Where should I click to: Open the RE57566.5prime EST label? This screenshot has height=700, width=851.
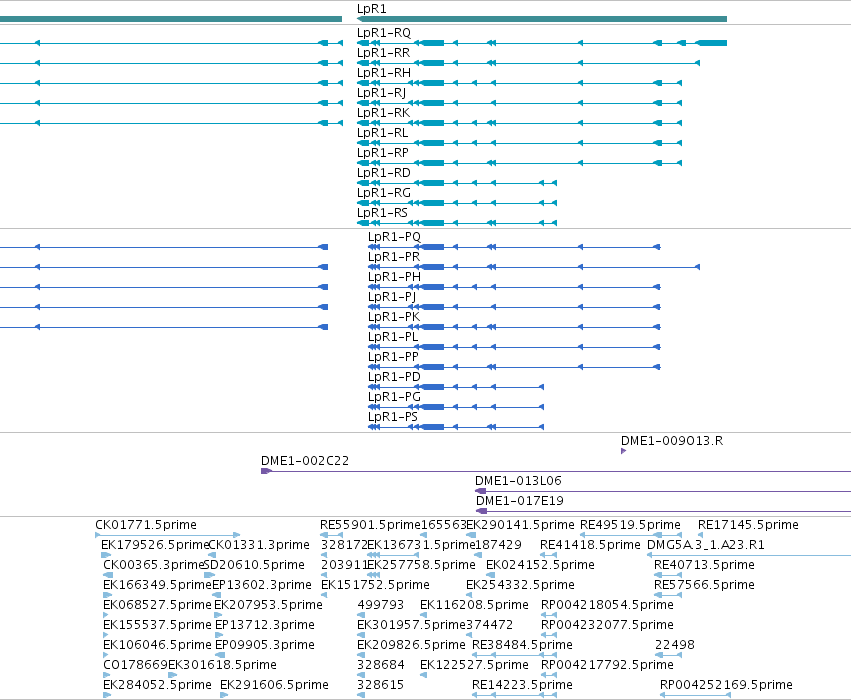tap(704, 586)
